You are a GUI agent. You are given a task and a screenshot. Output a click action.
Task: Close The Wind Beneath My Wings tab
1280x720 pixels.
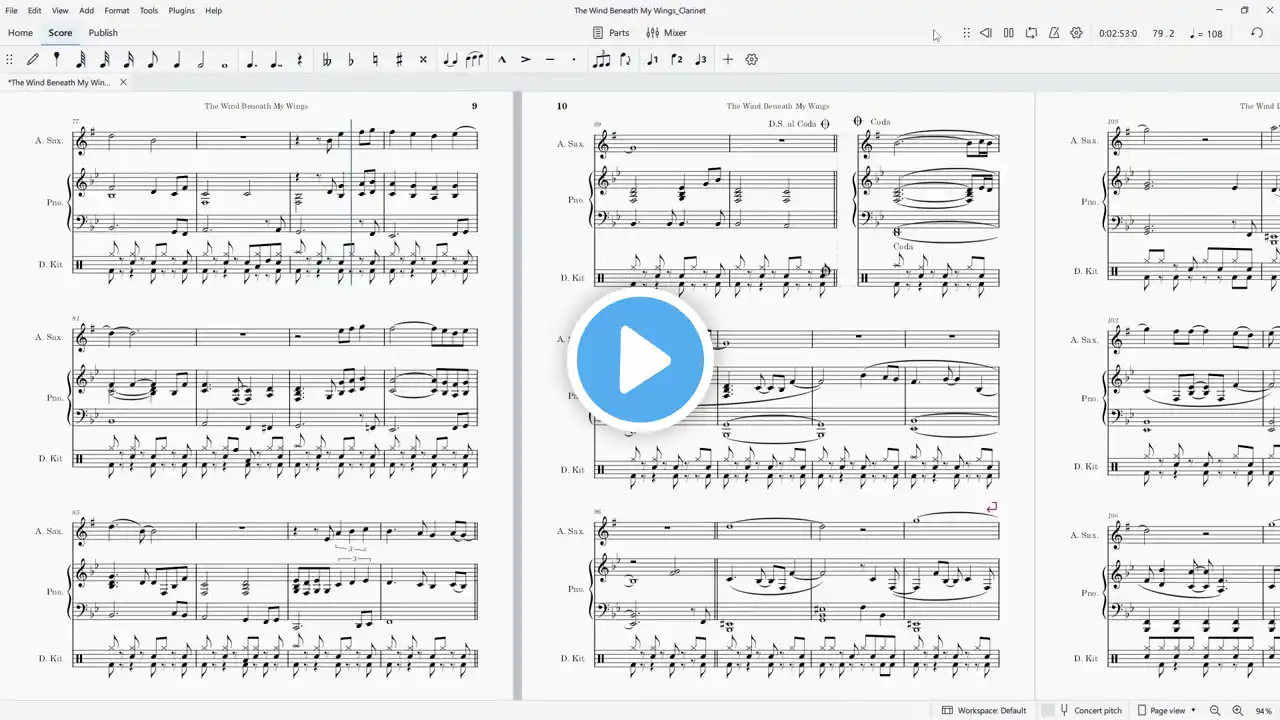(x=123, y=82)
